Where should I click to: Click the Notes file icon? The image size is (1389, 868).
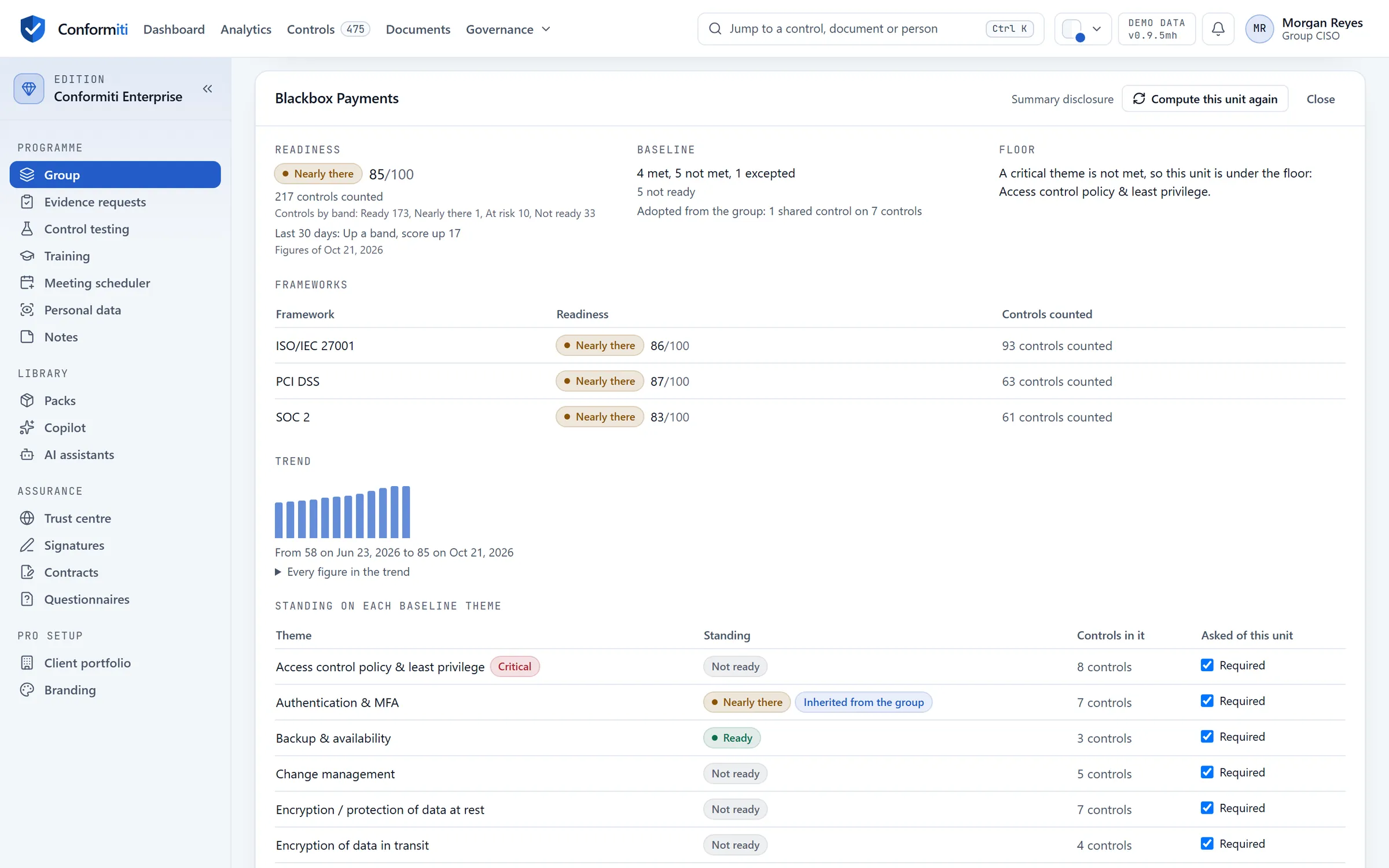click(27, 336)
